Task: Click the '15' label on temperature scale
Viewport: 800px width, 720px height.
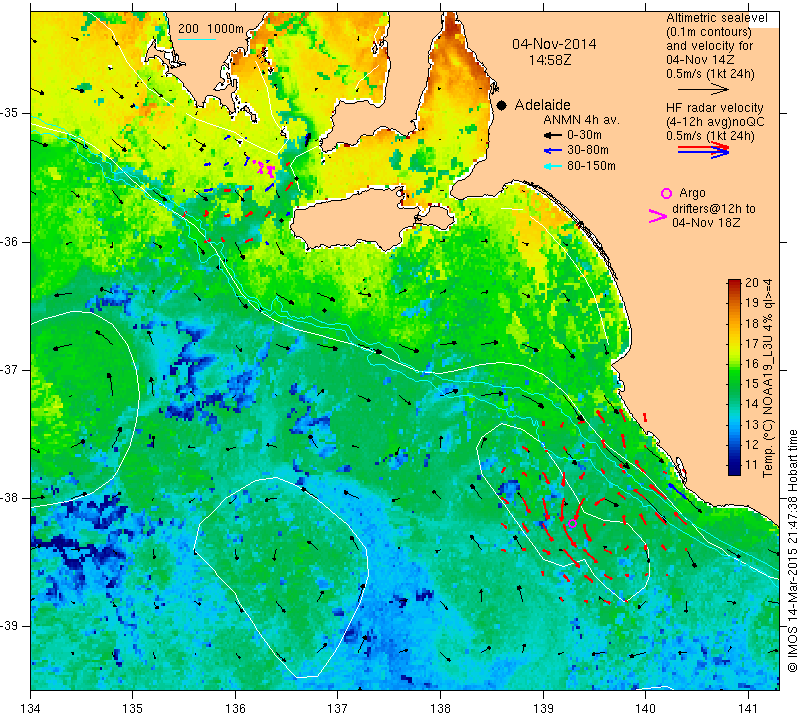Action: coord(752,384)
